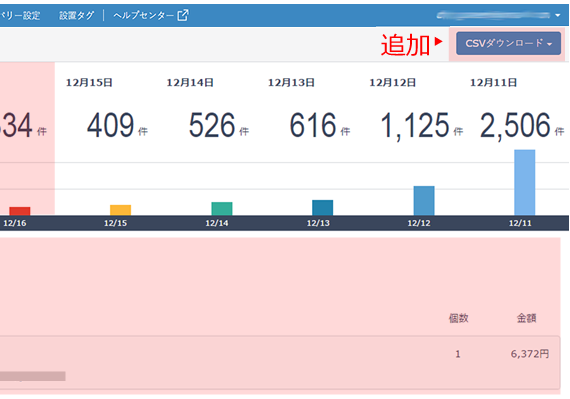570x399 pixels.
Task: Click the green bar for 12/14
Action: (222, 209)
